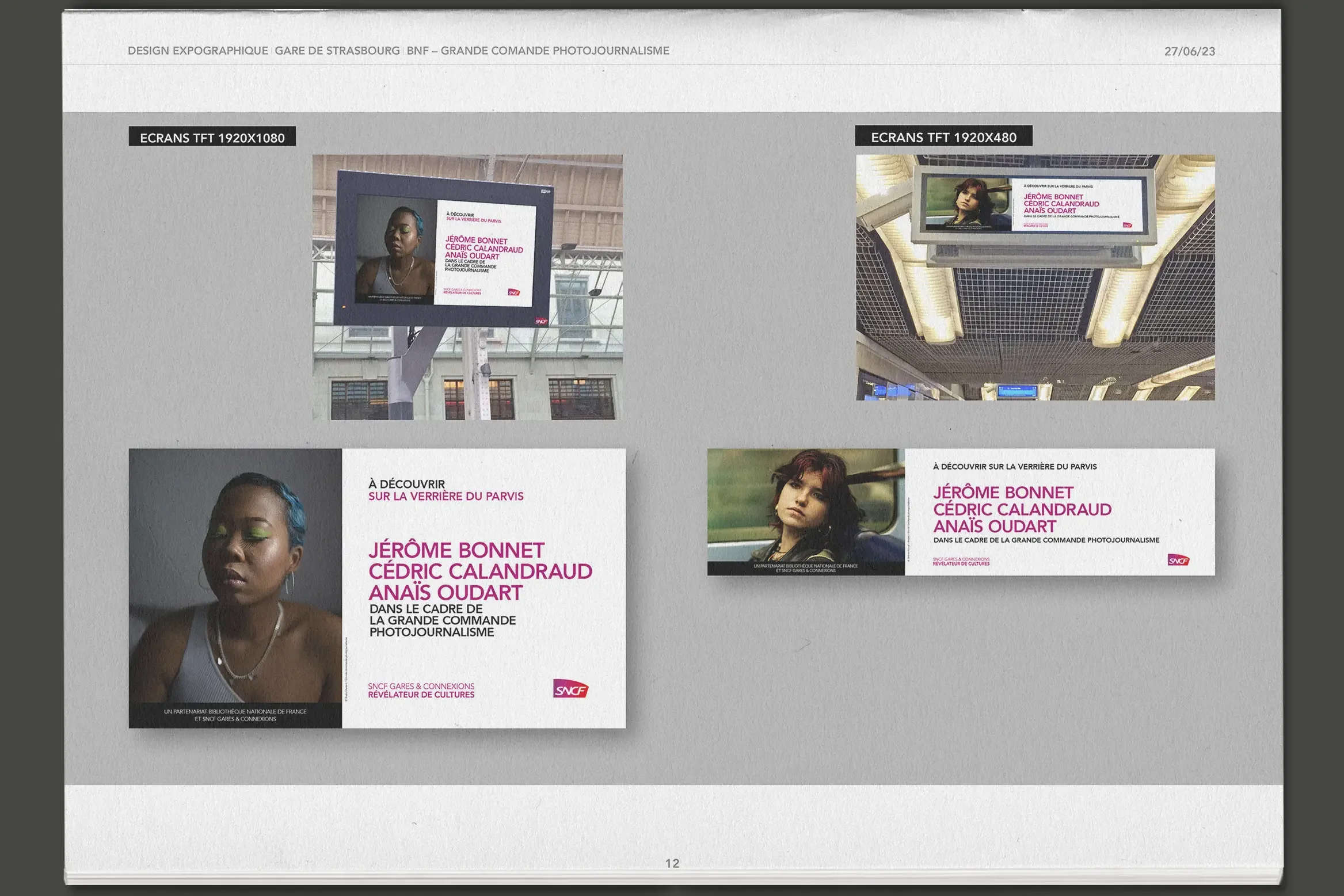This screenshot has height=896, width=1344.
Task: Click 'JÉRÔME BONNET' in the wide banner
Action: (x=1003, y=493)
